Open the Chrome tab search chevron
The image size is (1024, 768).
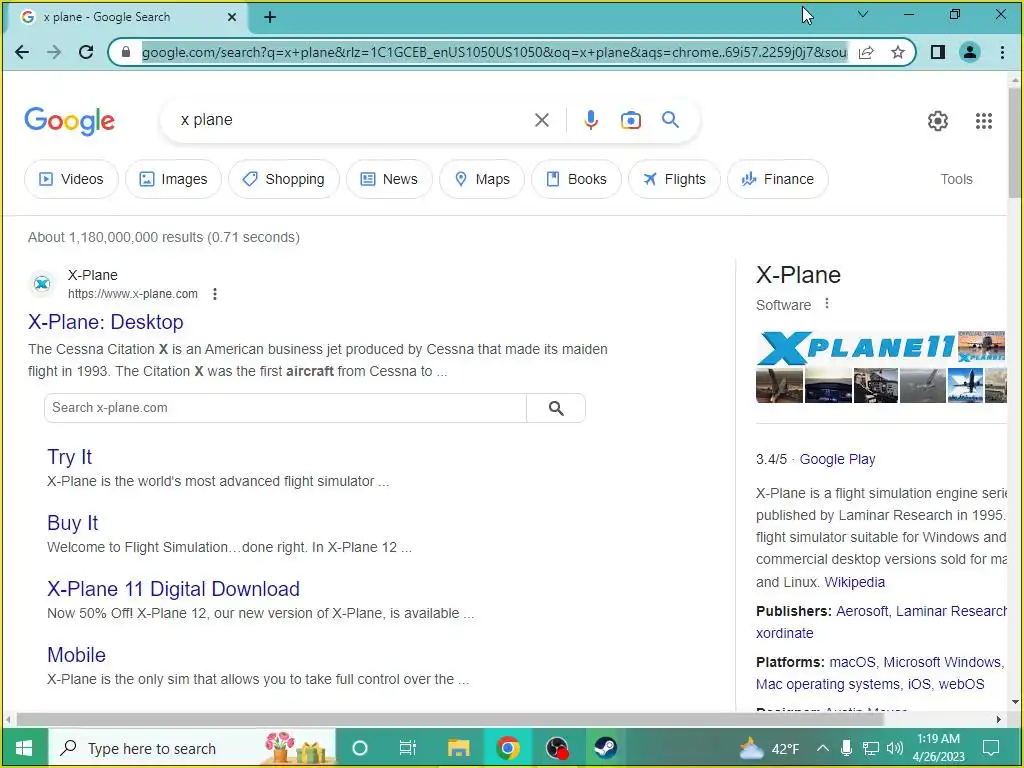click(863, 14)
